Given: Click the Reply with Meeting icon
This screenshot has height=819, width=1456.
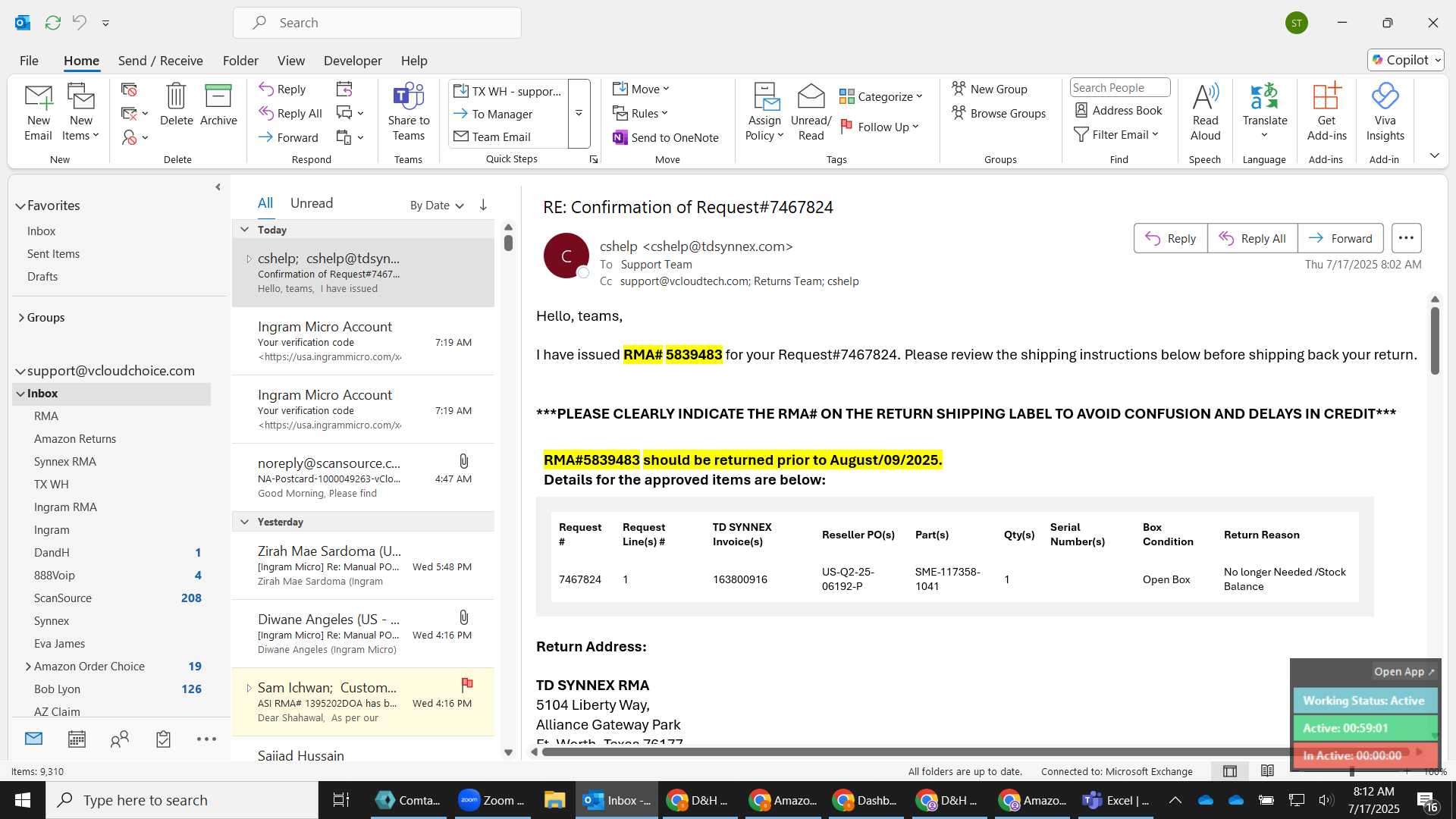Looking at the screenshot, I should pos(344,89).
